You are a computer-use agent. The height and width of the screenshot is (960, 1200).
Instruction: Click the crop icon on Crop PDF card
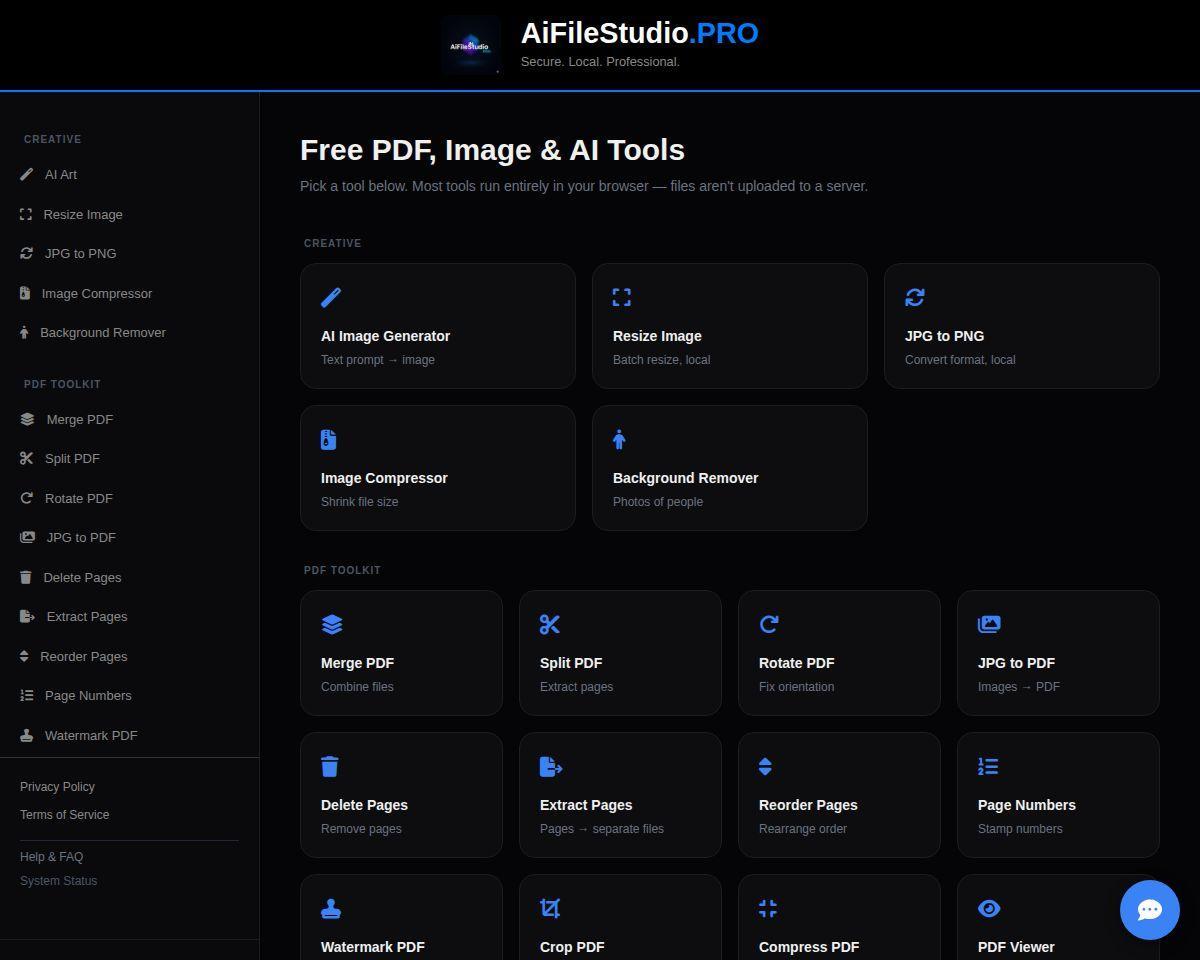click(x=550, y=908)
